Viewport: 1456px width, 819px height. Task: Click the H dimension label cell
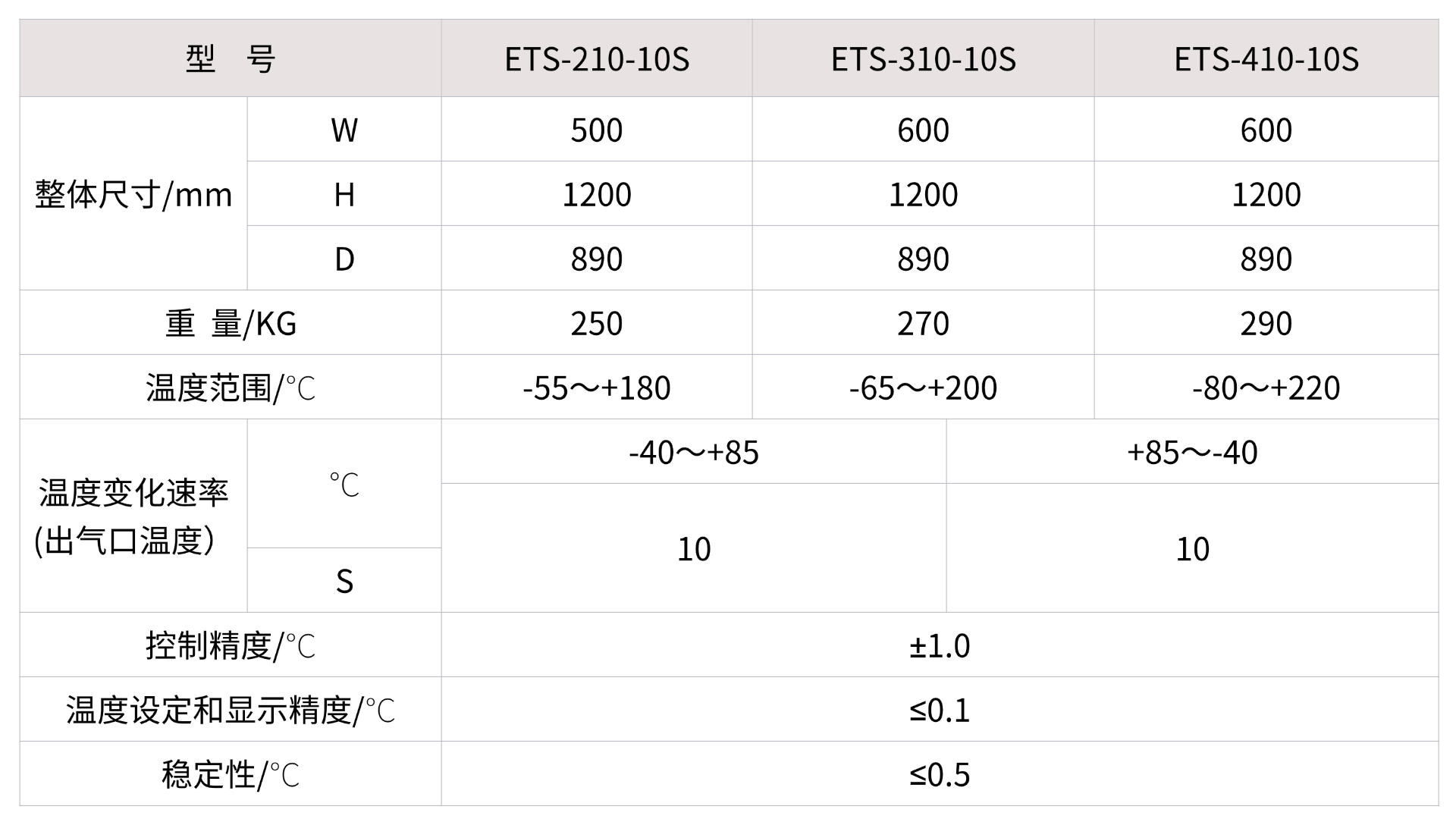pos(344,195)
